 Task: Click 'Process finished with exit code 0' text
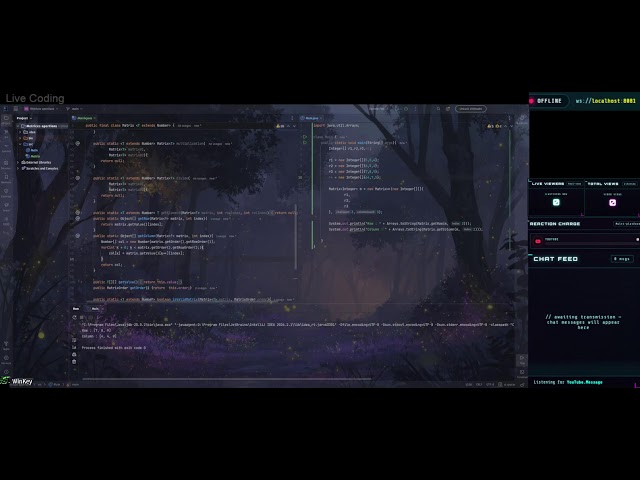[114, 348]
